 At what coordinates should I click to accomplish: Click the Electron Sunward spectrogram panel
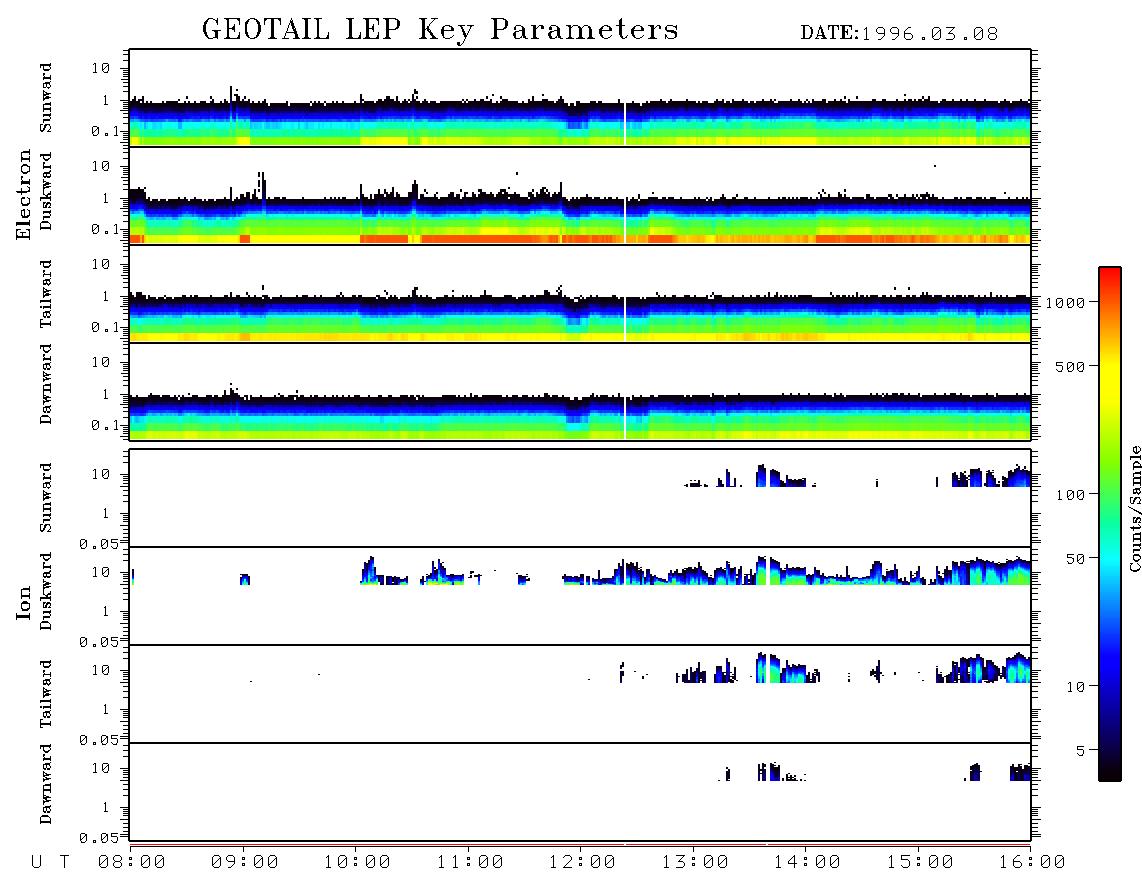click(x=580, y=98)
